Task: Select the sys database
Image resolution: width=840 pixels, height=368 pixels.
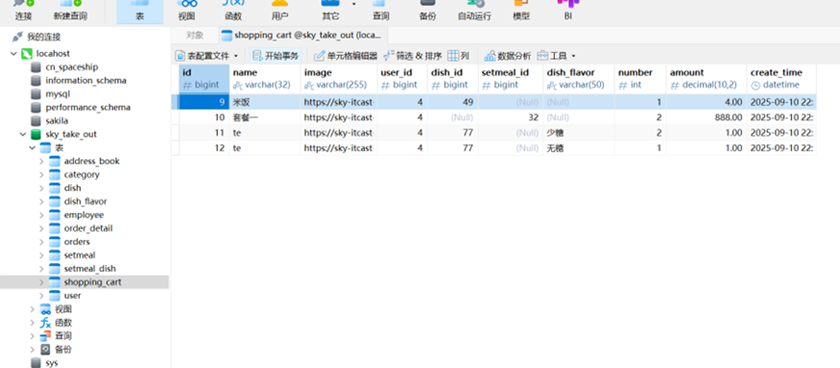Action: (51, 363)
